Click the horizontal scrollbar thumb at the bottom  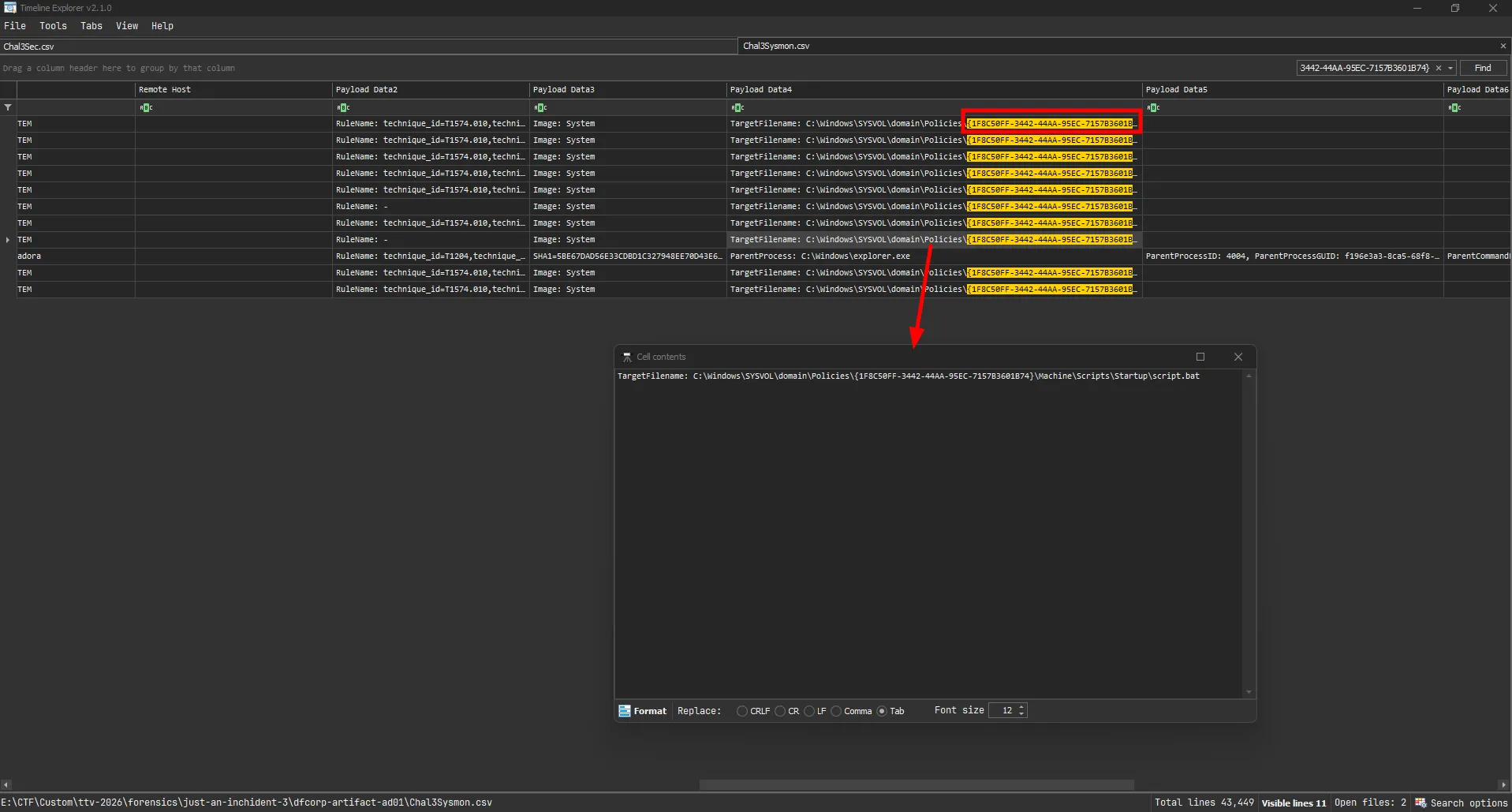917,785
